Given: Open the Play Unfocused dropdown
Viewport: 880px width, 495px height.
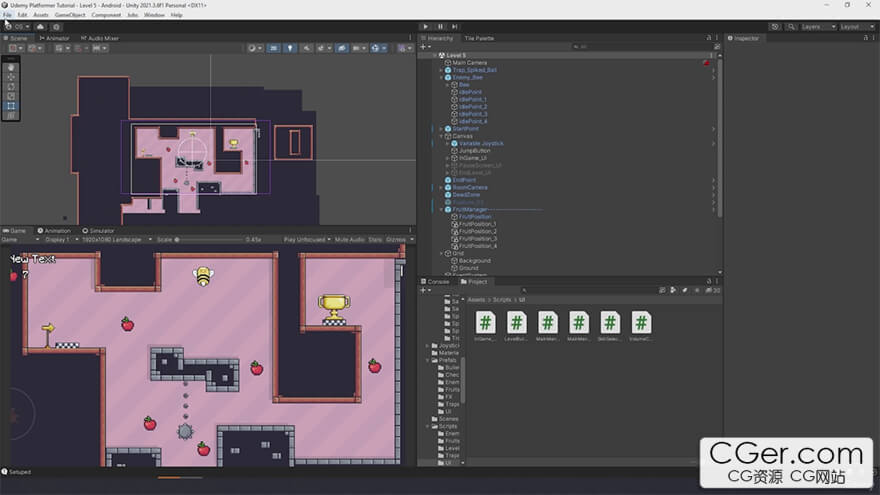Looking at the screenshot, I should [306, 240].
